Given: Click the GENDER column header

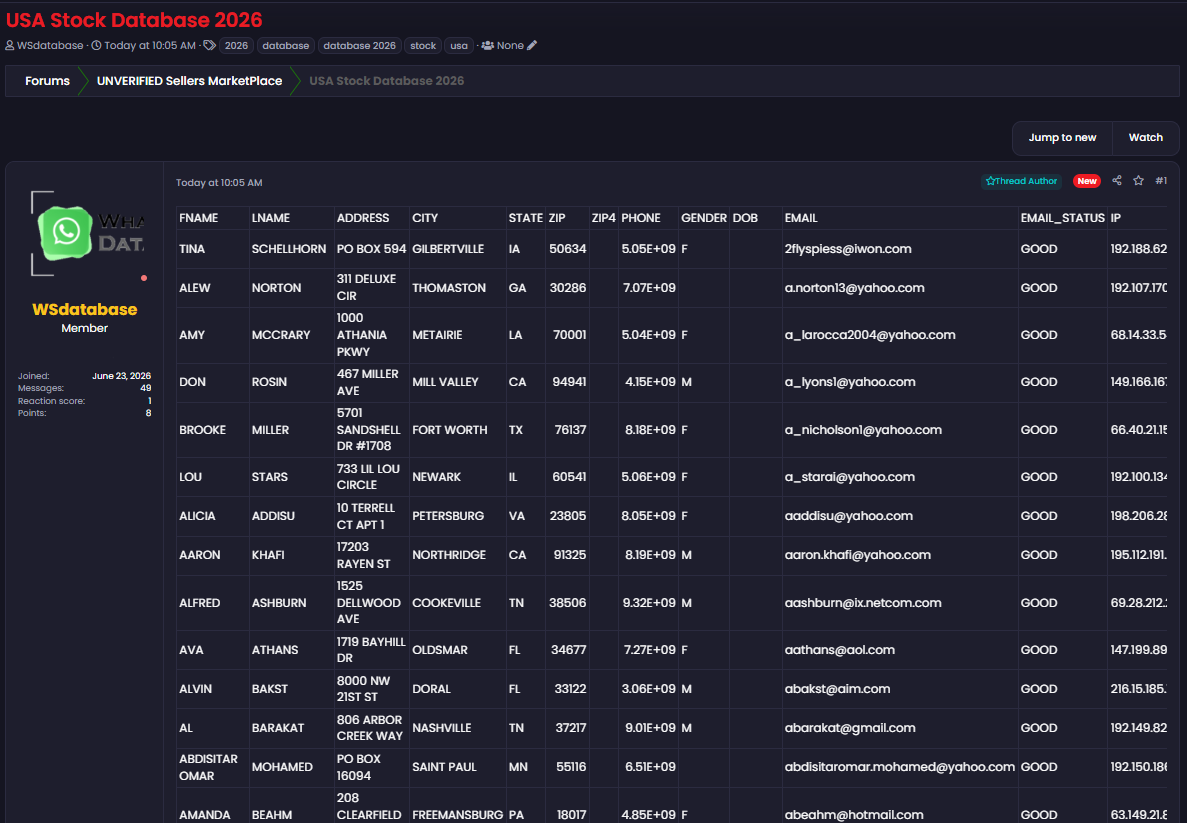Looking at the screenshot, I should (x=703, y=218).
